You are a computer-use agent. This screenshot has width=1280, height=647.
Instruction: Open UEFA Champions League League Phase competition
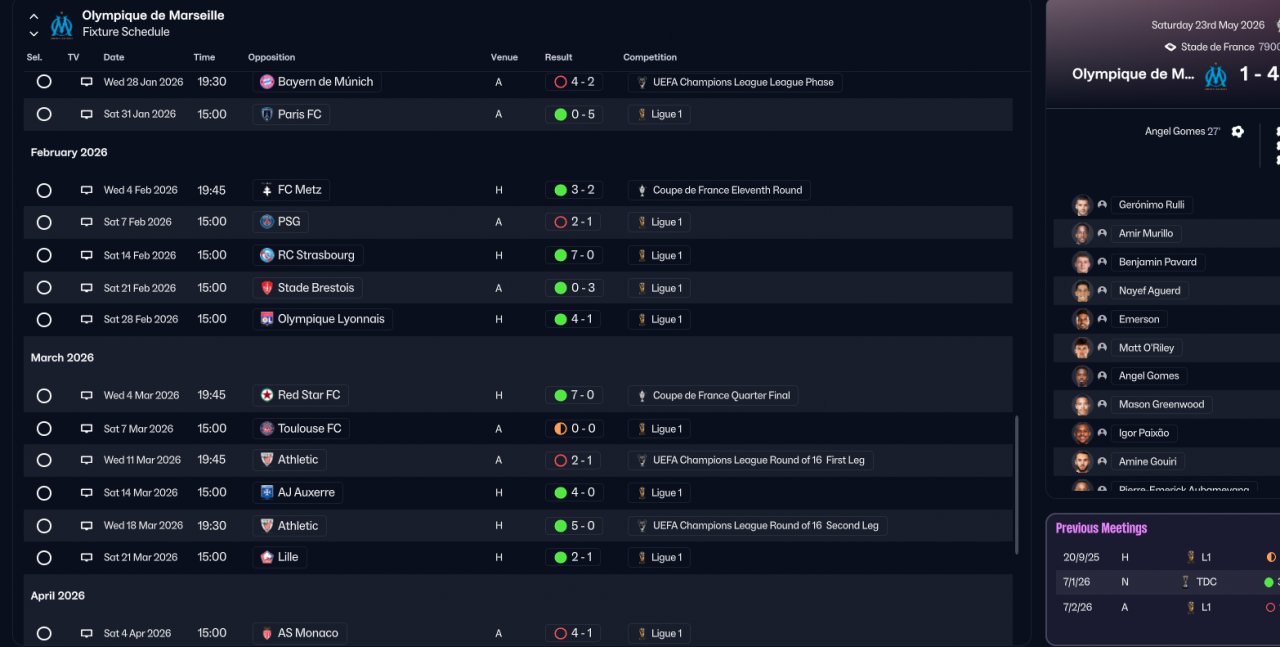(x=735, y=82)
